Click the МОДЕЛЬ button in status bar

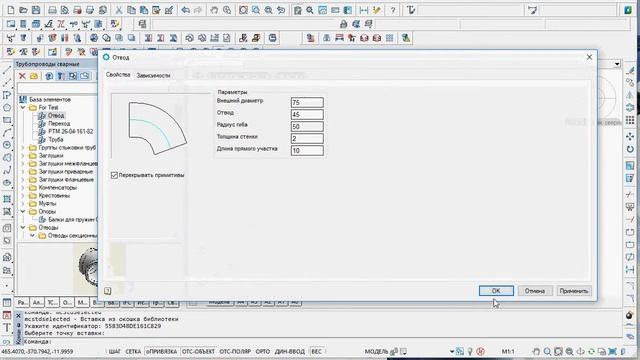[x=376, y=351]
